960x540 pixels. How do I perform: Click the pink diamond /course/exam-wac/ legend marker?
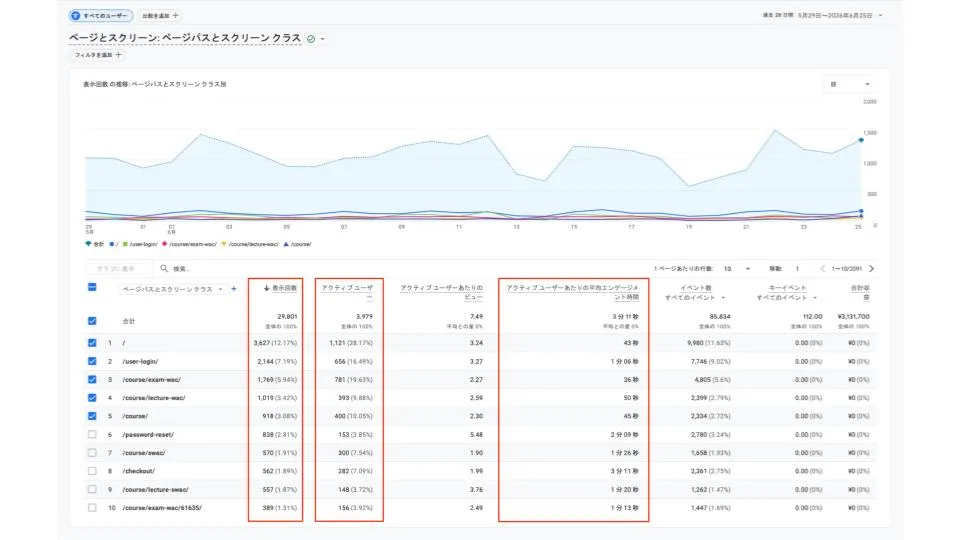[x=164, y=244]
